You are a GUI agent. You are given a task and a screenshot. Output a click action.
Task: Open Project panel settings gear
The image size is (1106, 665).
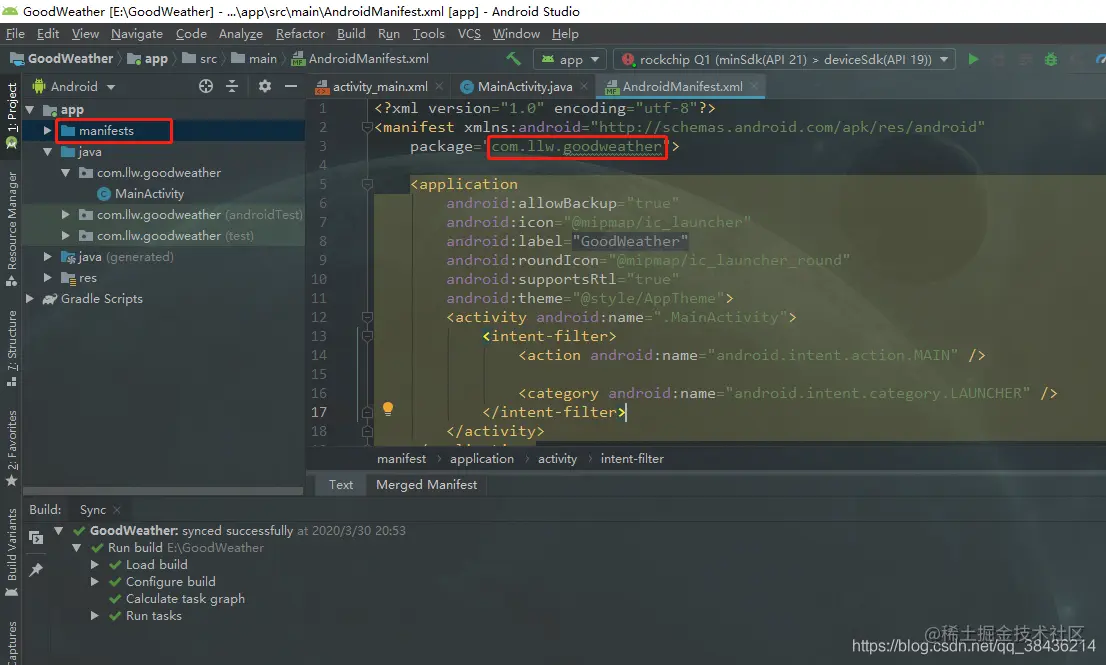pos(265,86)
